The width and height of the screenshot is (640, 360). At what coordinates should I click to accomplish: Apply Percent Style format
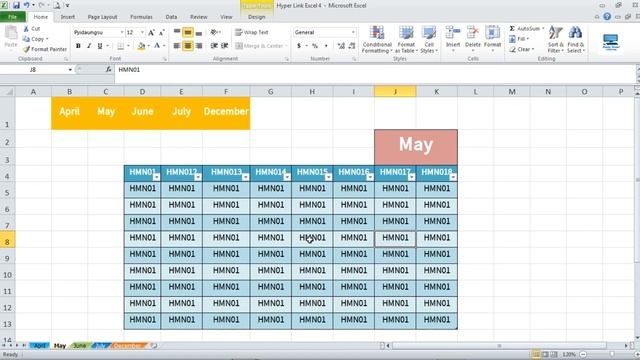(x=315, y=46)
